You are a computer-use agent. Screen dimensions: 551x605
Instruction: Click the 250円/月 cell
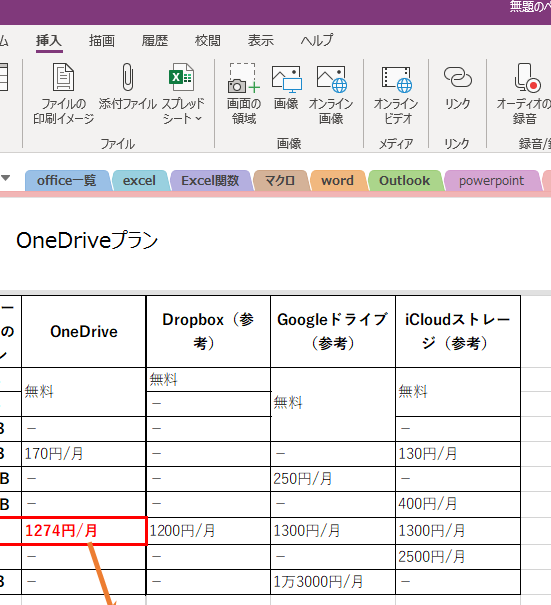coord(333,479)
